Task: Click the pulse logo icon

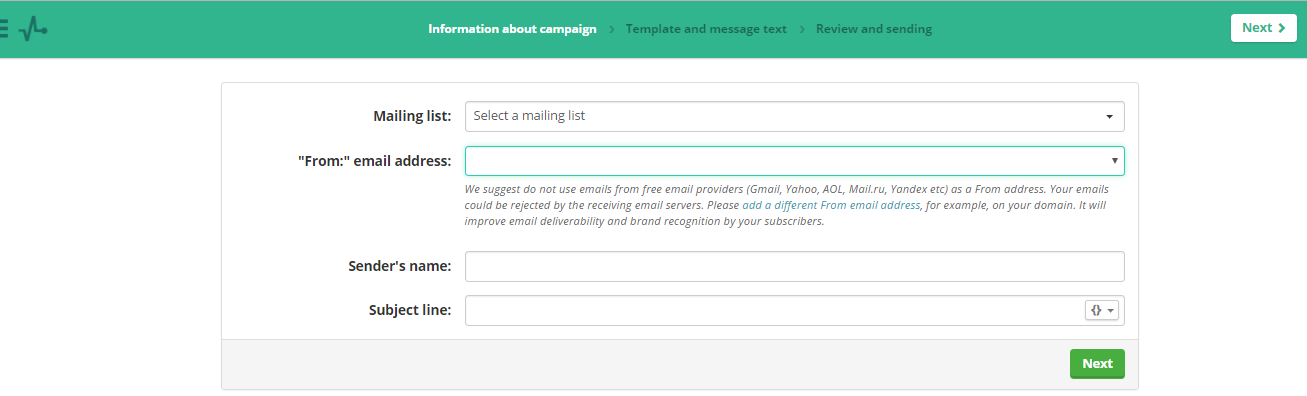Action: click(x=33, y=28)
